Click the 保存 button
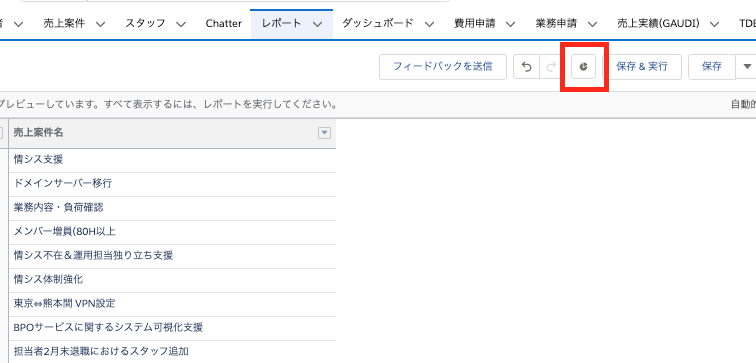 pos(712,67)
